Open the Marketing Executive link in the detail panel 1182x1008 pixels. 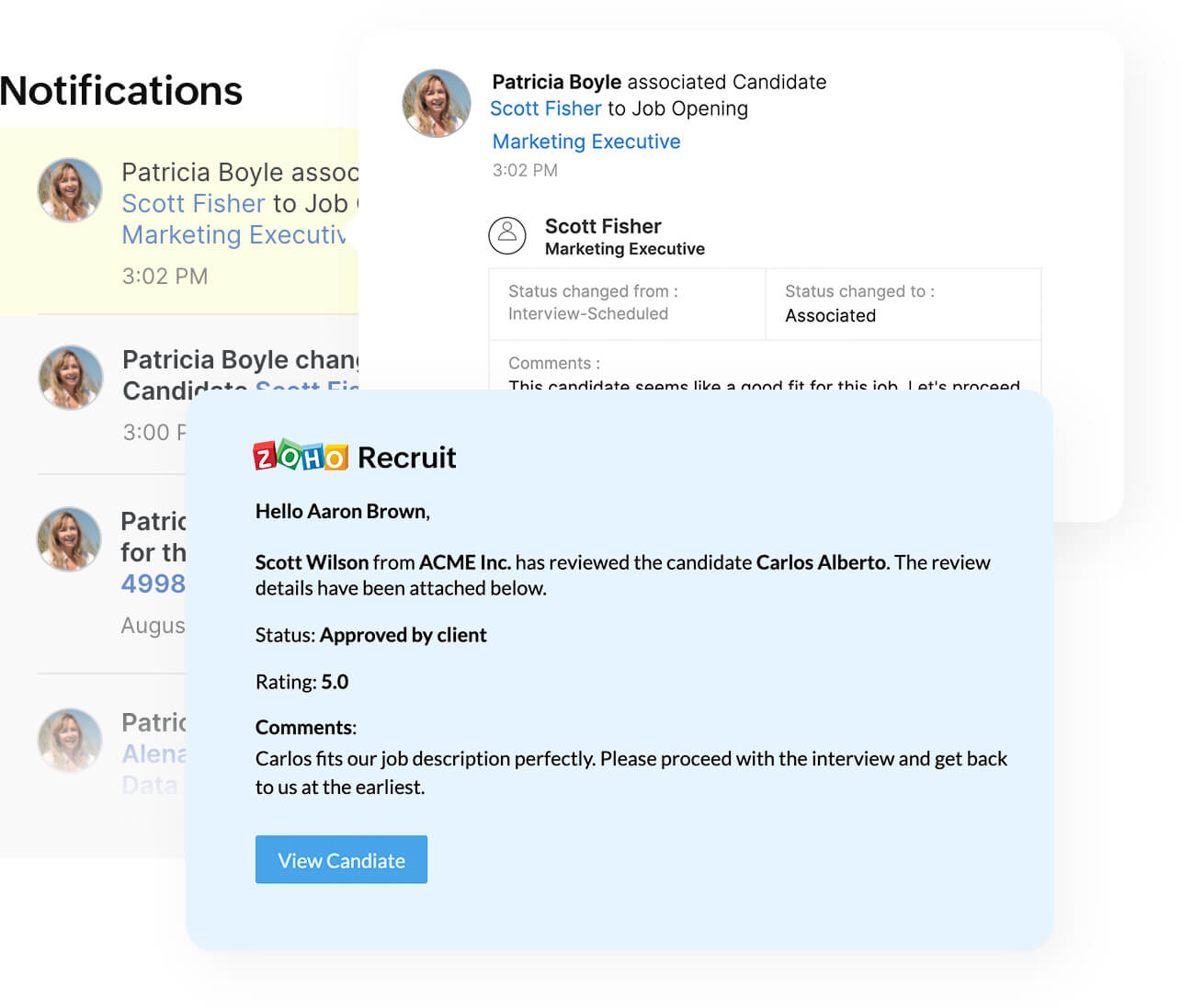point(586,142)
